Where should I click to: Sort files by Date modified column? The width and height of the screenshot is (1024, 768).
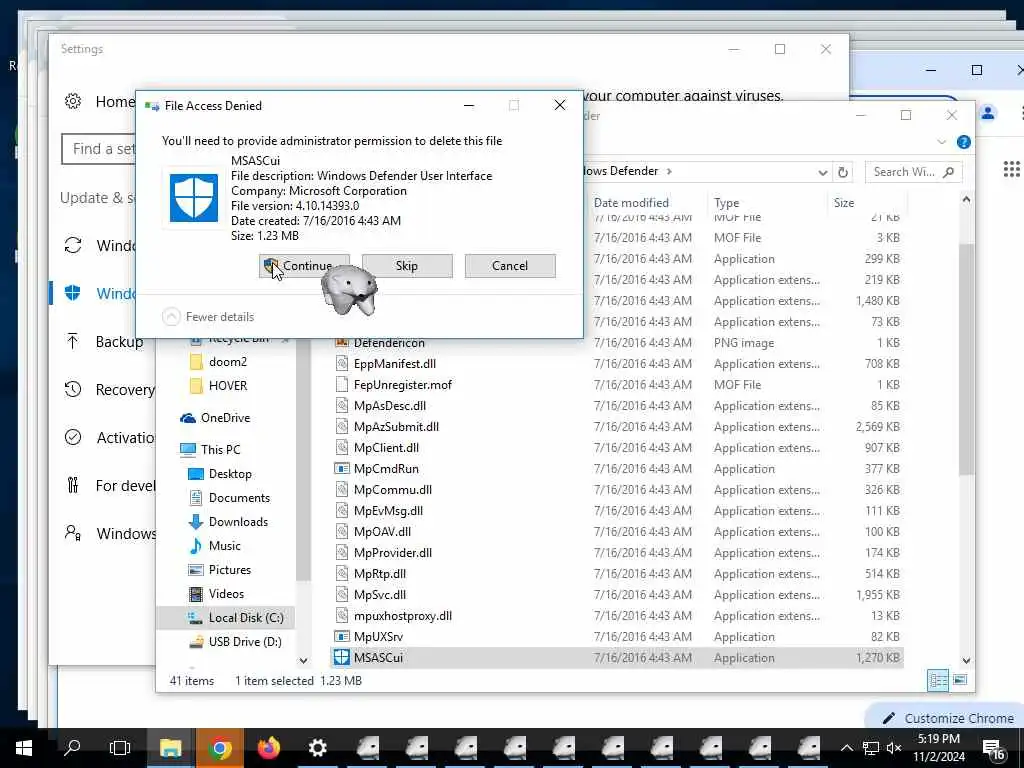632,202
